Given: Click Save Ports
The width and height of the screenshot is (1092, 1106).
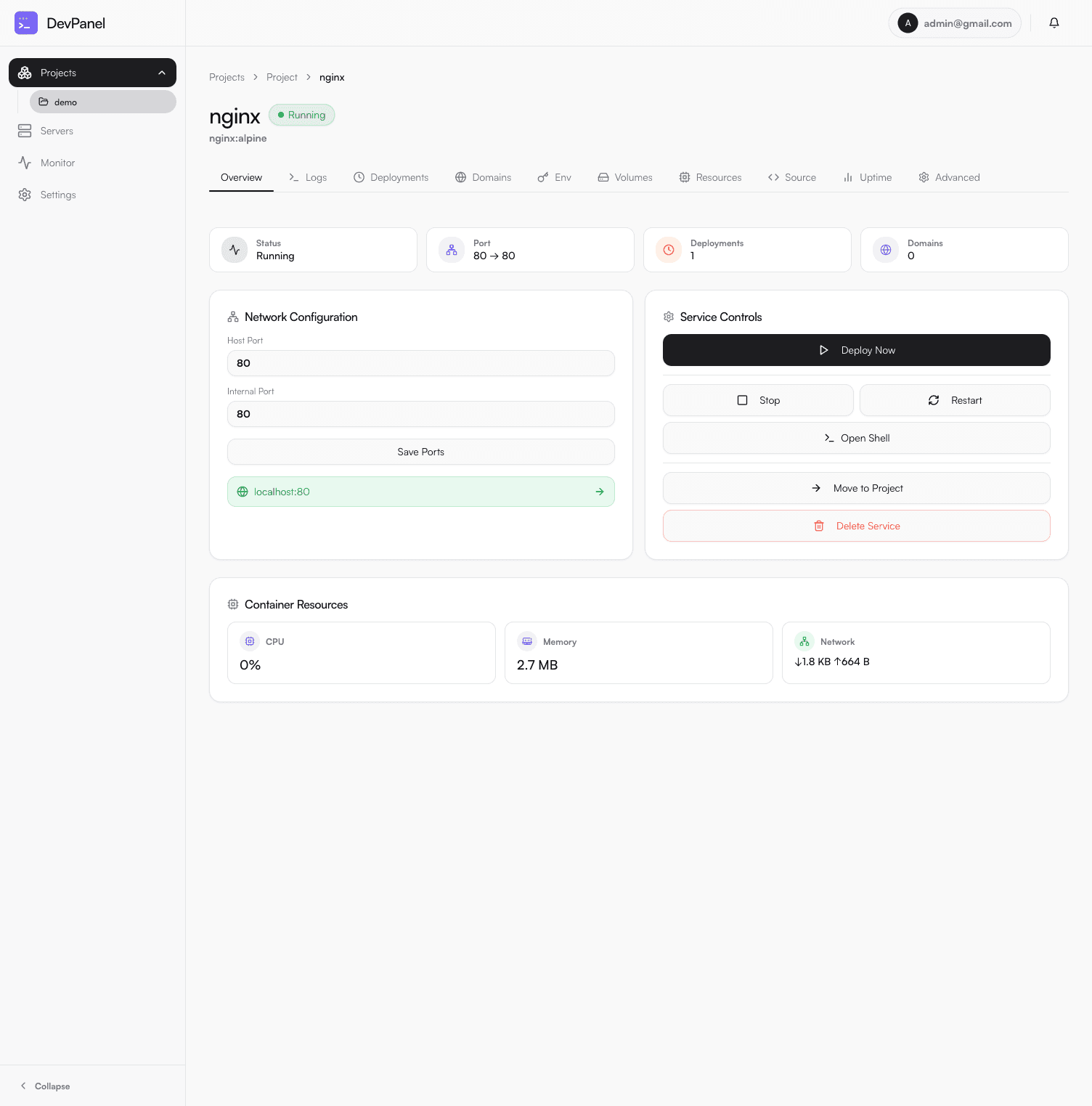Looking at the screenshot, I should [420, 451].
